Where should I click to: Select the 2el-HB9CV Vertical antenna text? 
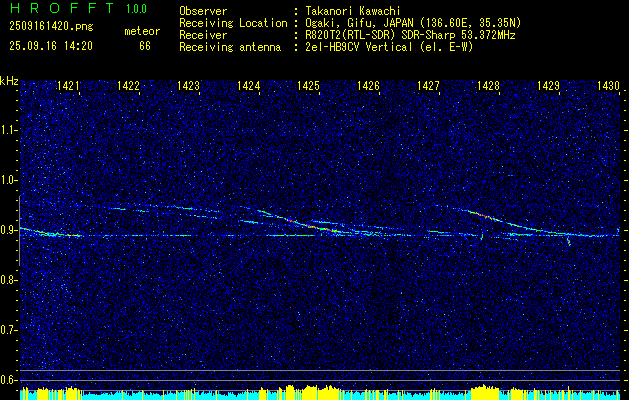point(390,47)
